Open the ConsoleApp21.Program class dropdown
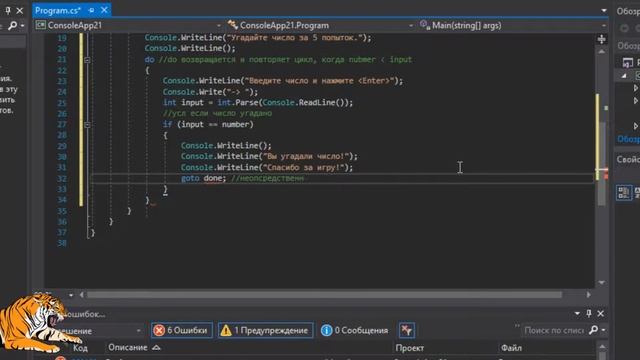The height and width of the screenshot is (360, 640). click(x=320, y=25)
